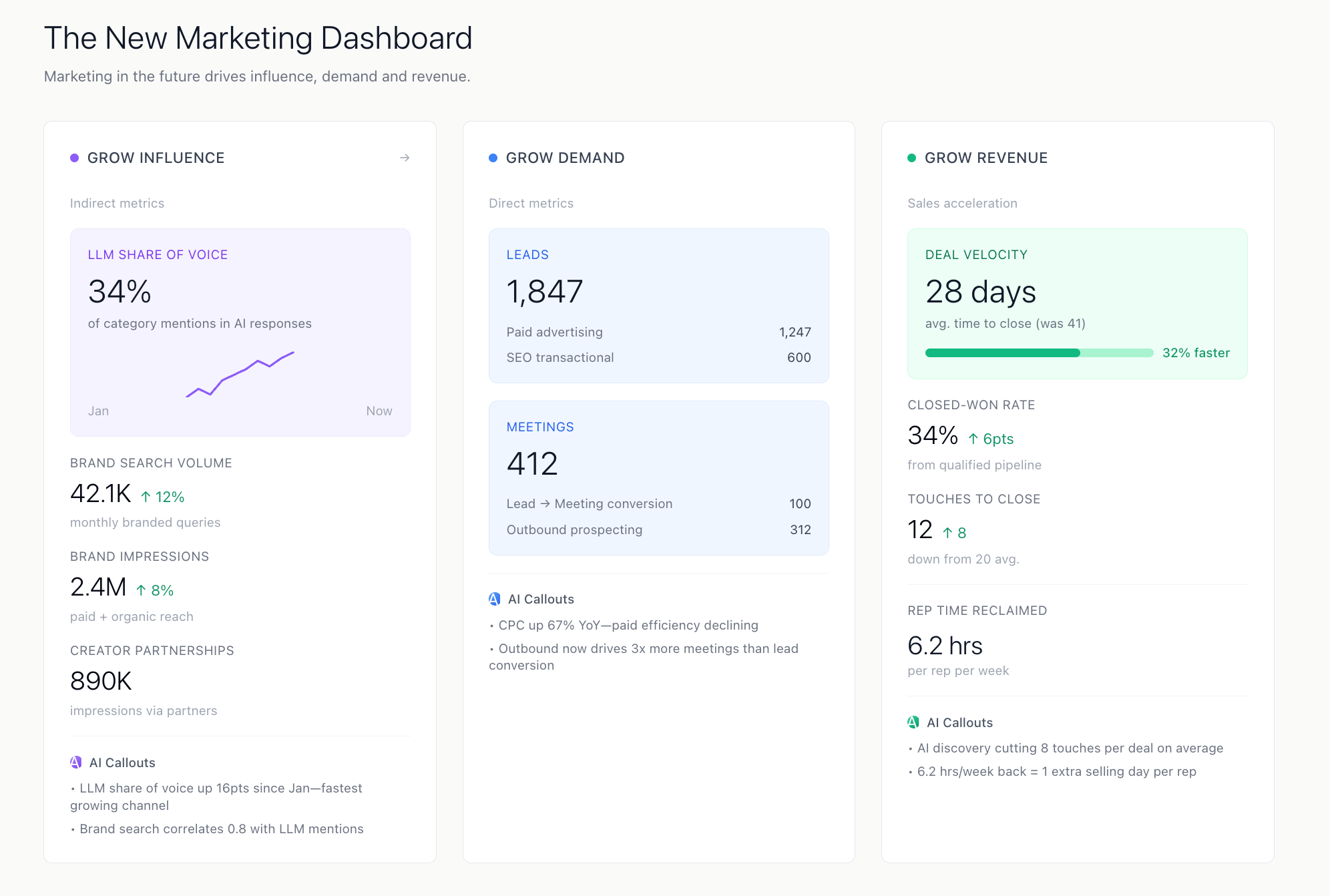Click the purple AI Callouts icon
This screenshot has height=896, width=1330.
click(x=76, y=762)
